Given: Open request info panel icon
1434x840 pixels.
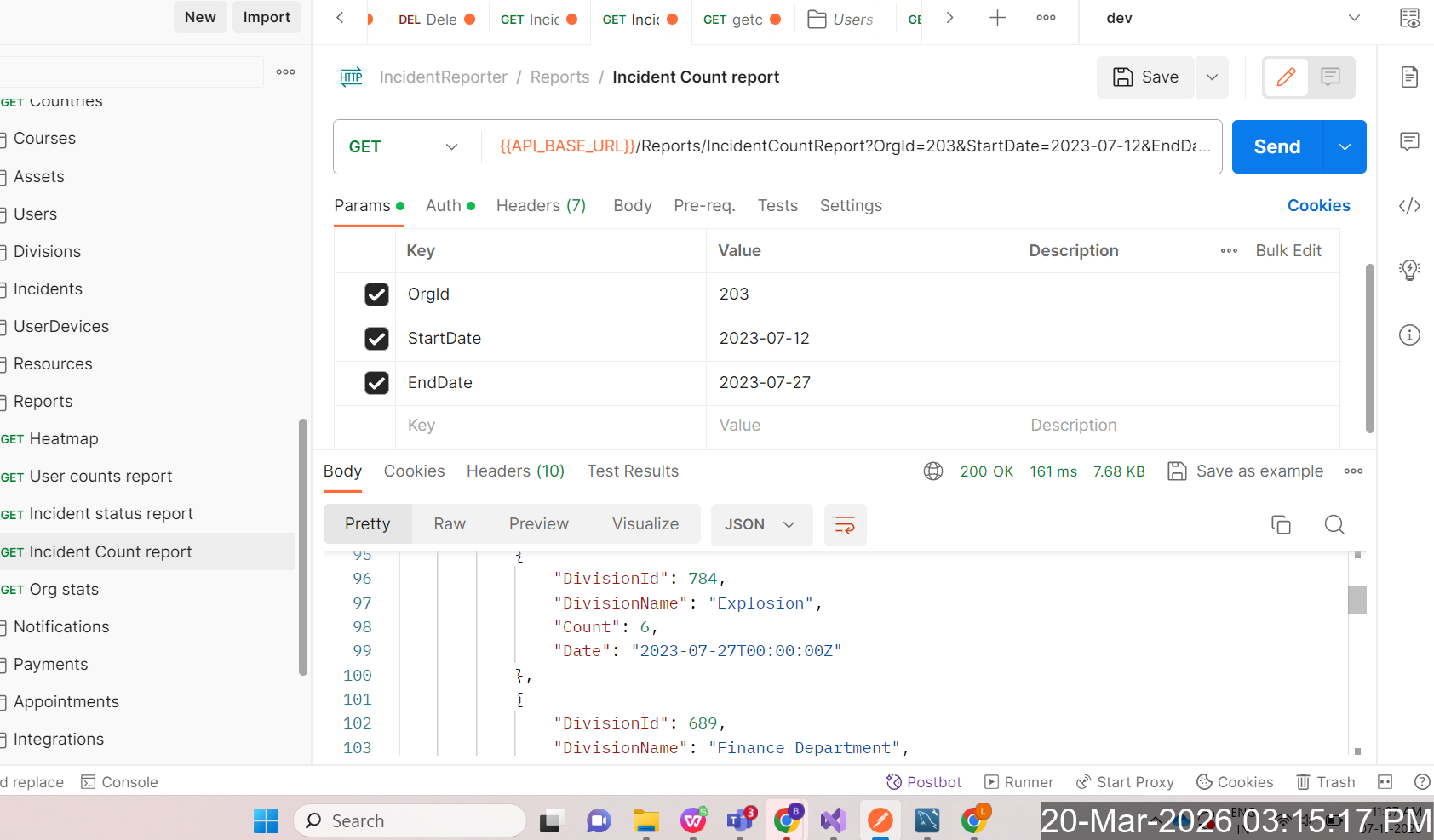Looking at the screenshot, I should tap(1409, 334).
